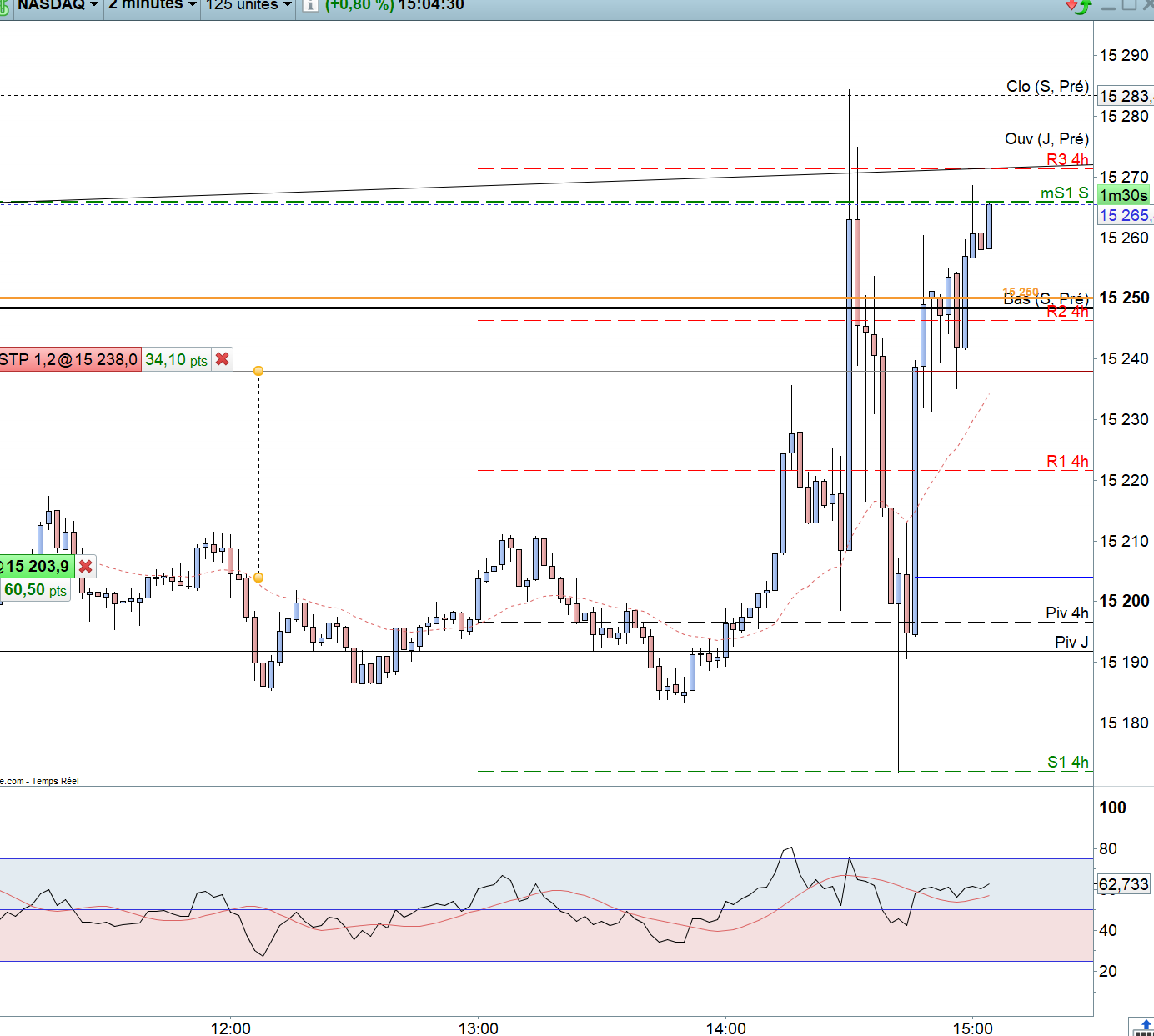The height and width of the screenshot is (1036, 1154).
Task: Select the orange 15 250 horizontal line label
Action: point(1021,293)
